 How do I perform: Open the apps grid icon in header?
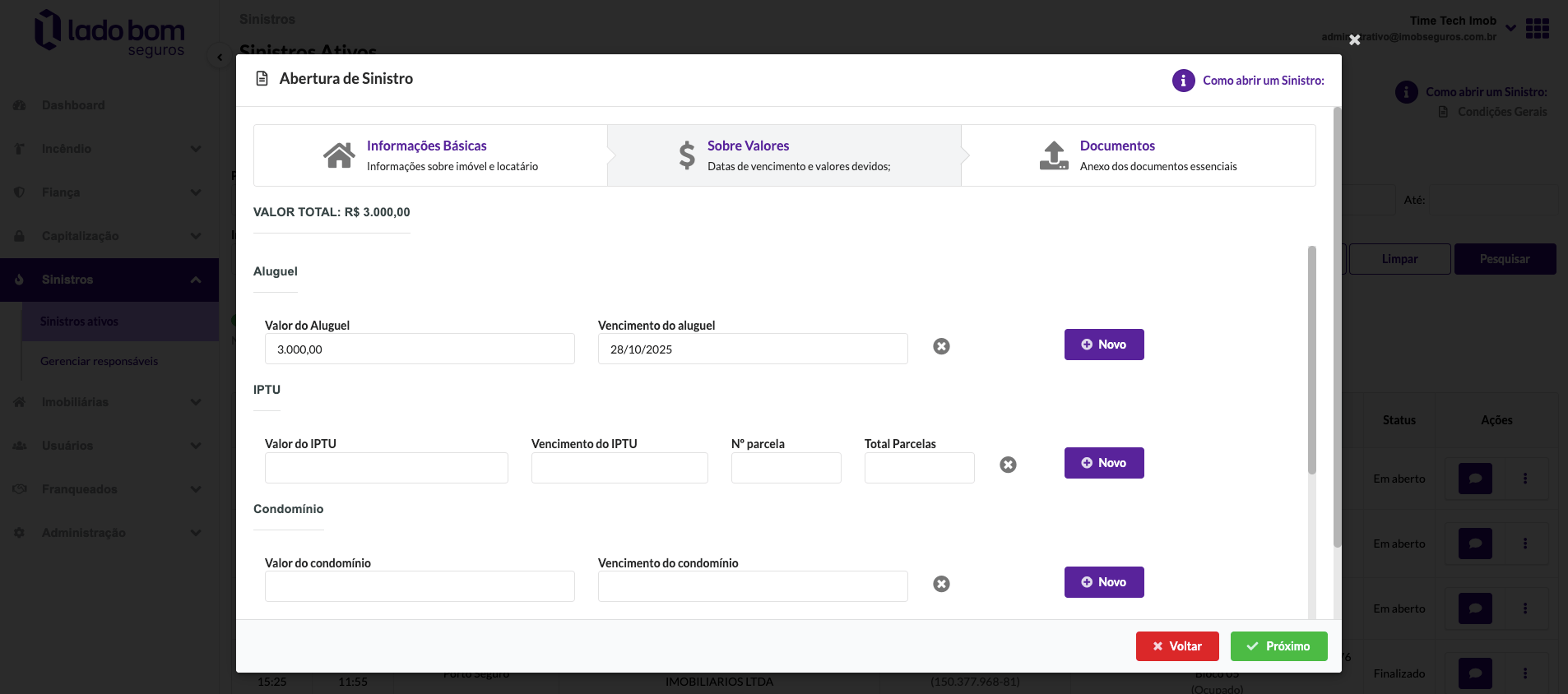coord(1537,29)
